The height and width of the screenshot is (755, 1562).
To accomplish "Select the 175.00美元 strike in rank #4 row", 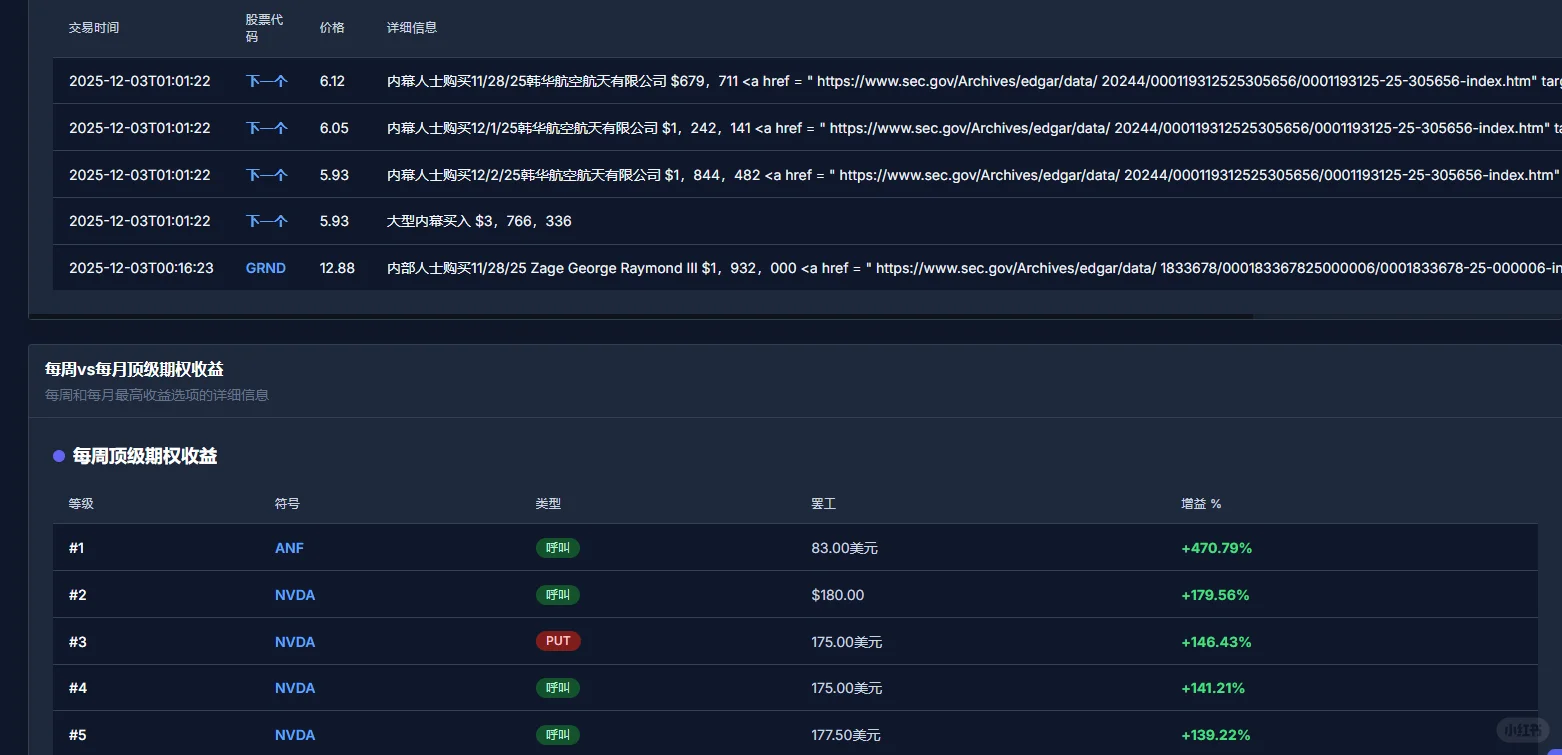I will pyautogui.click(x=847, y=688).
